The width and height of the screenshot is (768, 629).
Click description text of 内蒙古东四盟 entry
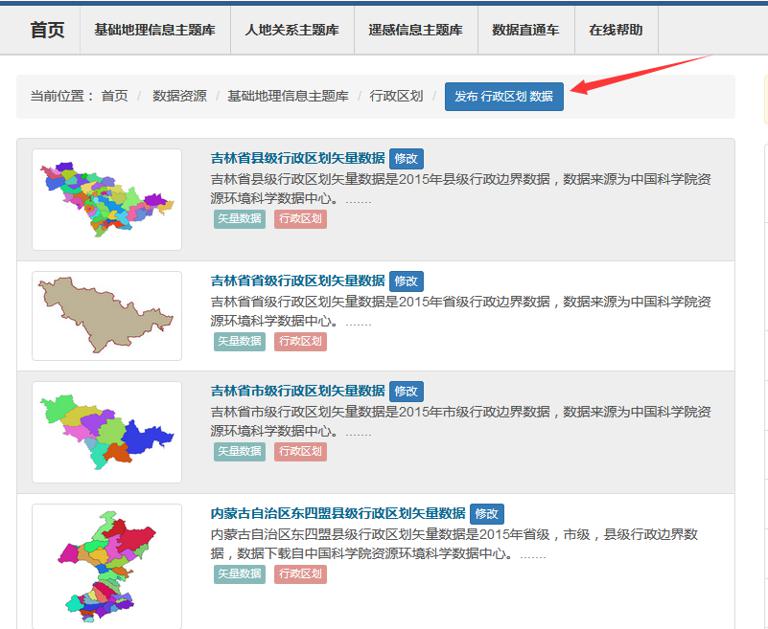(454, 544)
